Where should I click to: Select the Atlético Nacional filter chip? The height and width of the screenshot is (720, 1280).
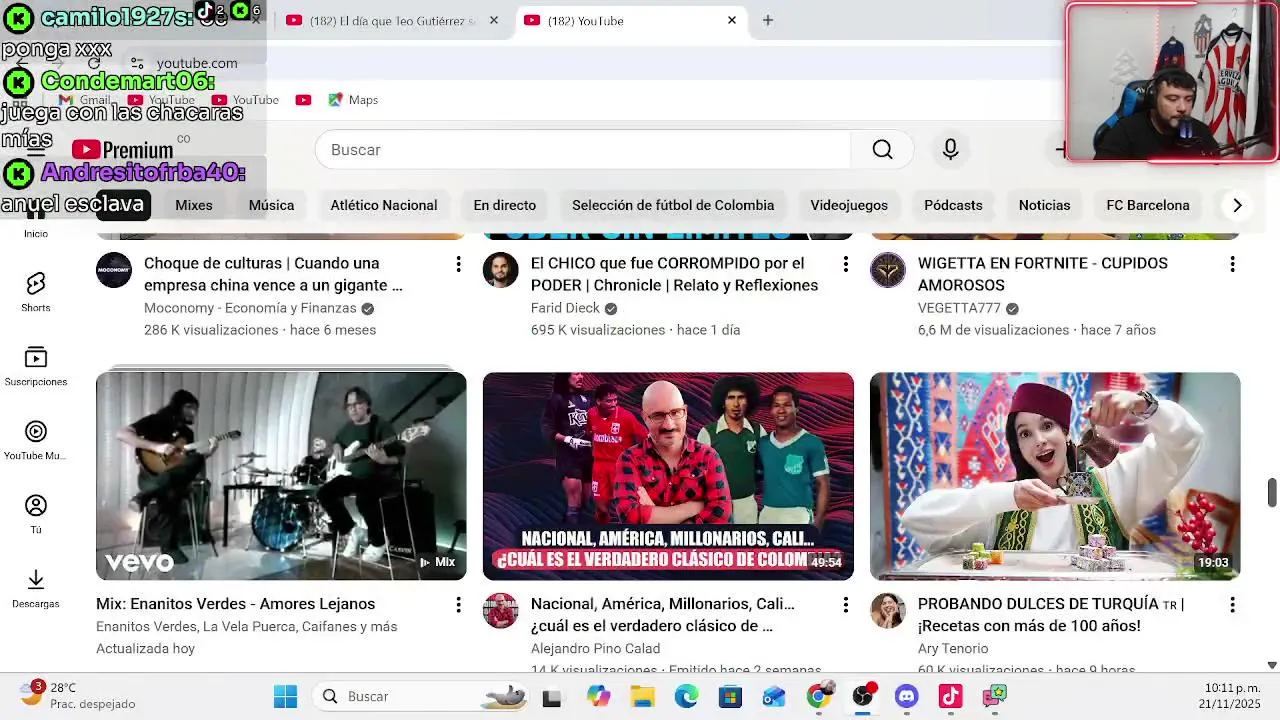coord(384,205)
